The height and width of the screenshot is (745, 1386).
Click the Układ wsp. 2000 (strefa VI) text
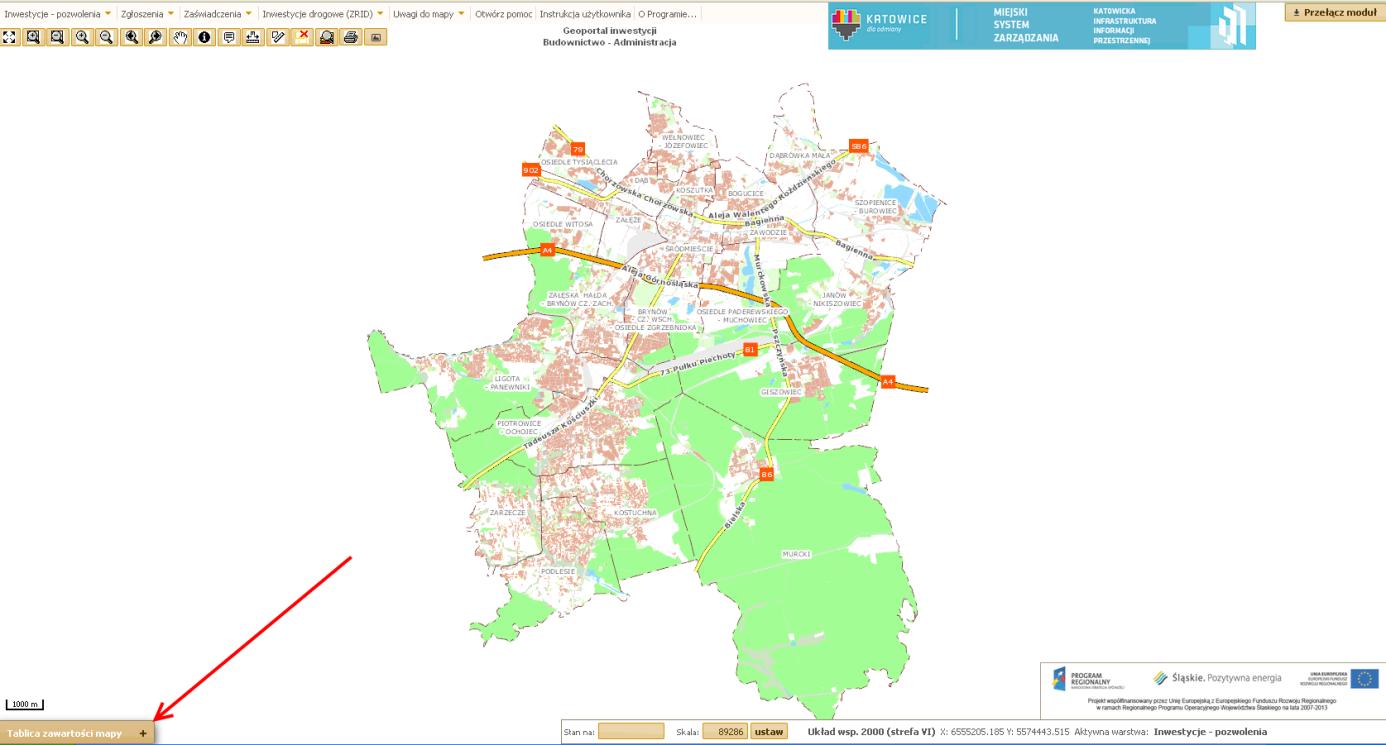(871, 732)
